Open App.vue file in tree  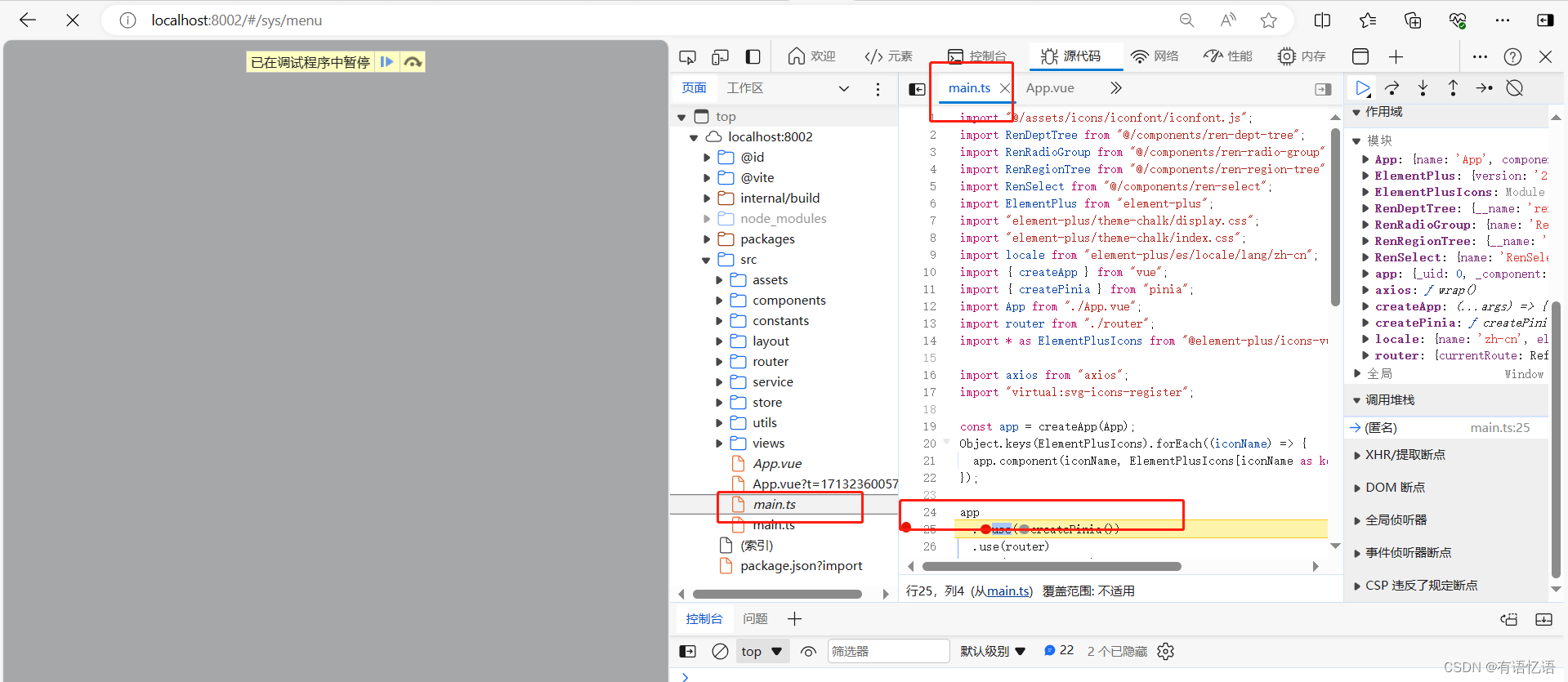click(x=776, y=464)
